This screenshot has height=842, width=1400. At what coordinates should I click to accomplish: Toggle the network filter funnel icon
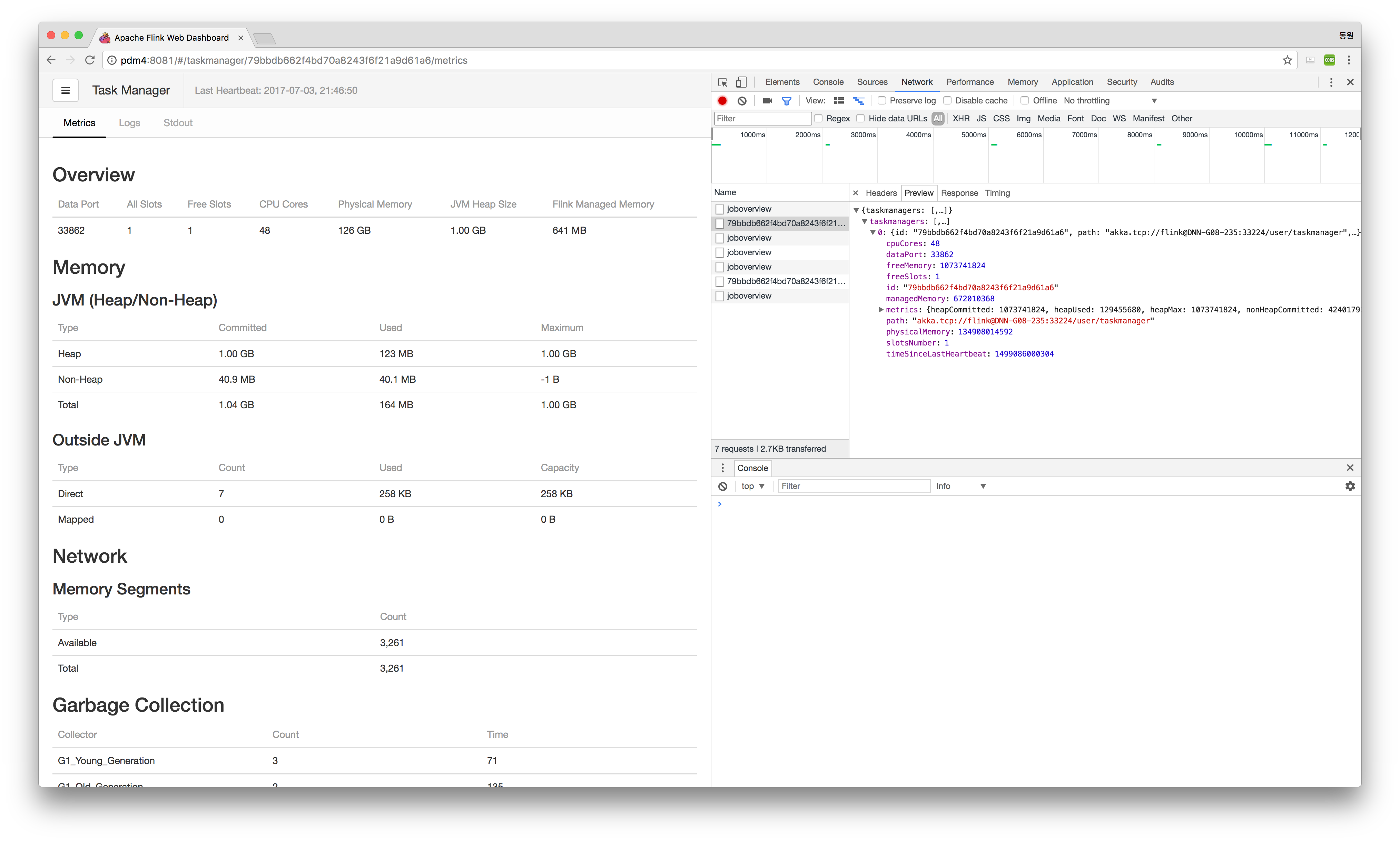click(786, 100)
